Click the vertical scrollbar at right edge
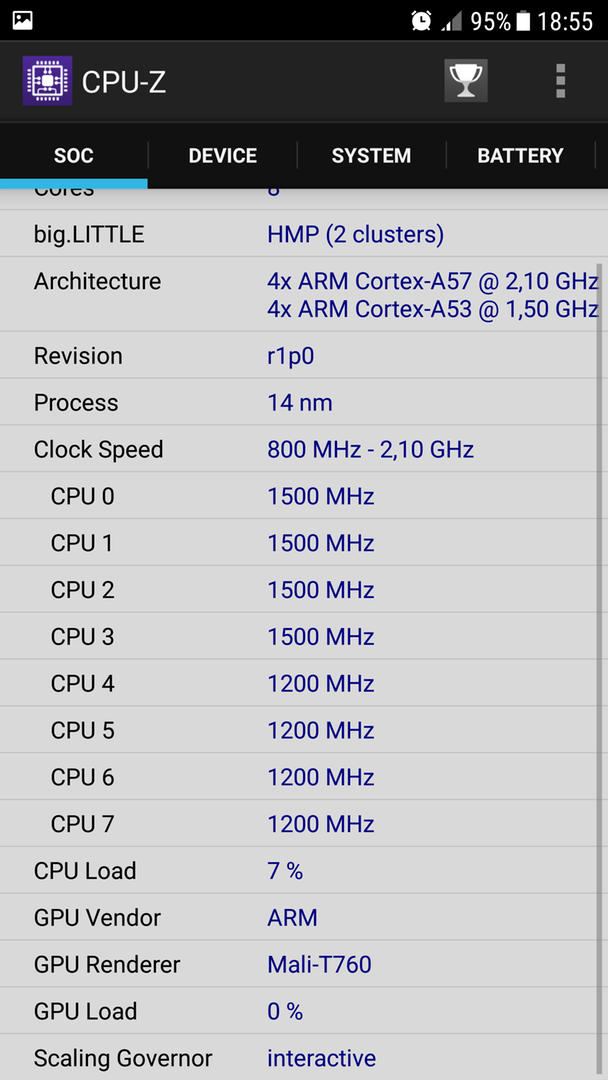Screen dimensions: 608x1080 pos(599,672)
